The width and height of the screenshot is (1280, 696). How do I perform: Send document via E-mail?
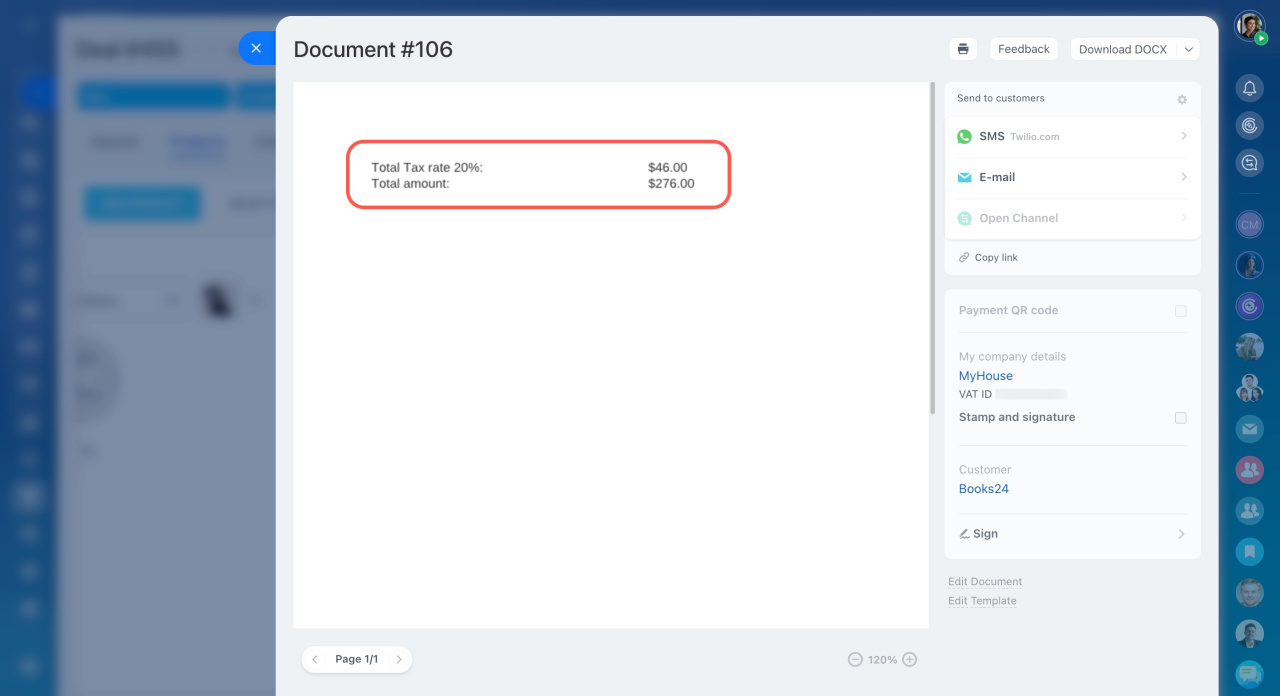(x=1072, y=177)
